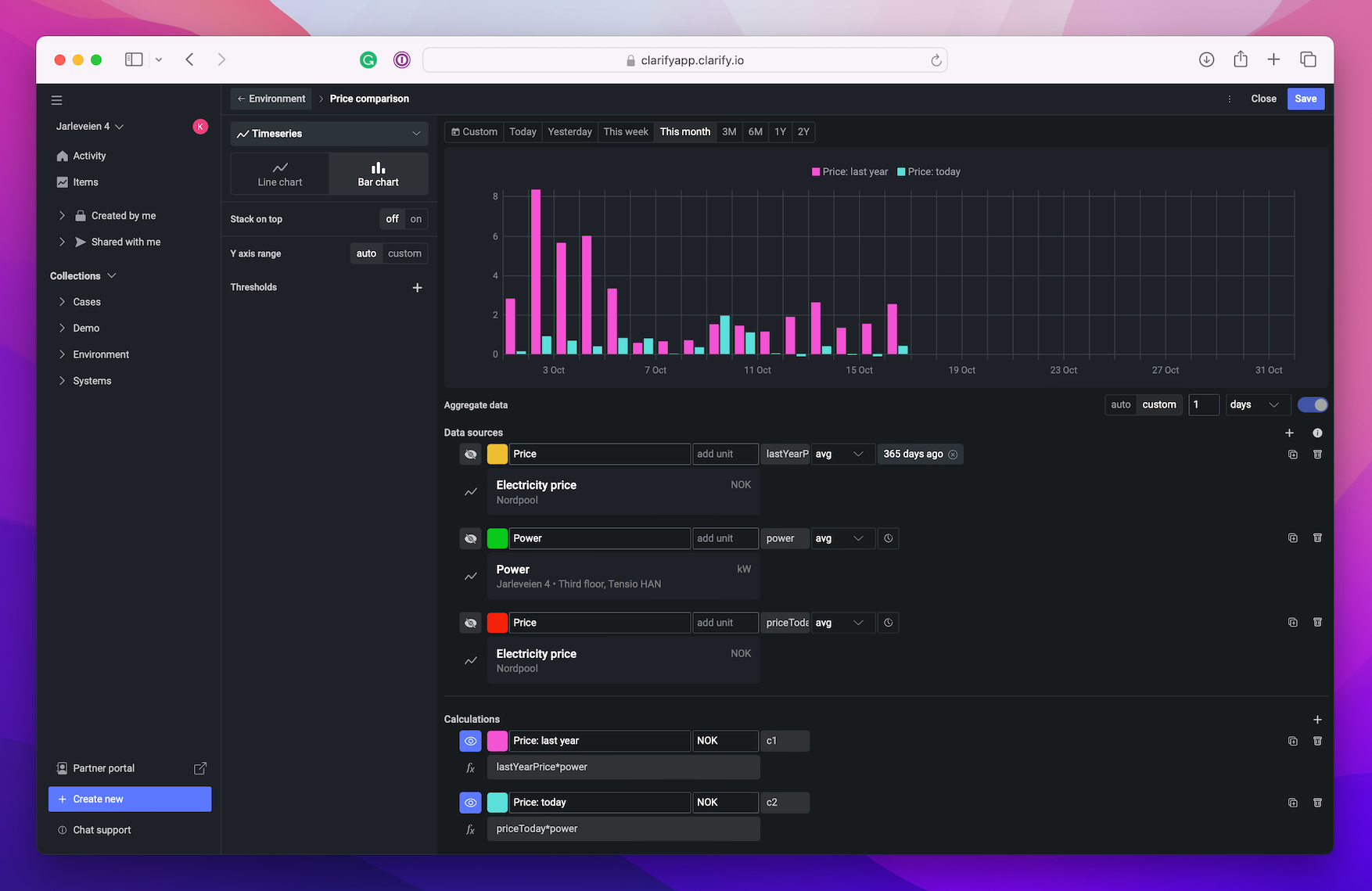Change pink swatch of Price: last year
1372x891 pixels.
pyautogui.click(x=497, y=741)
